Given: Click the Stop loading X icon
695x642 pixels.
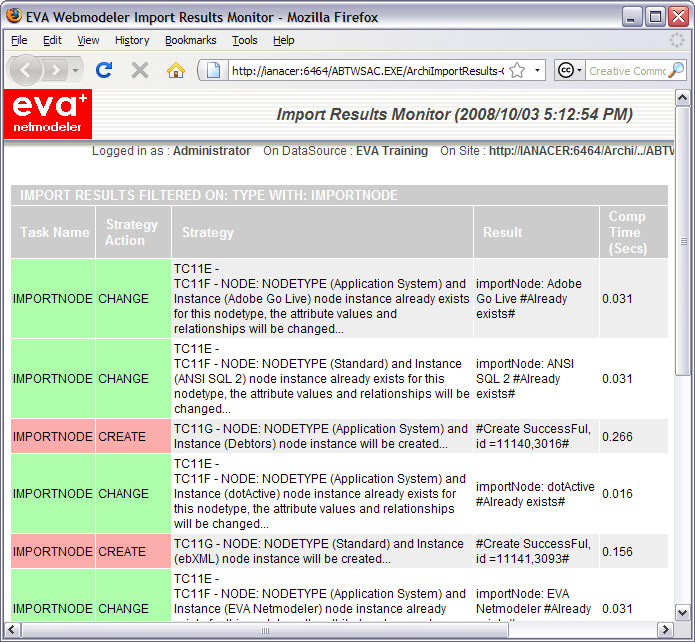Looking at the screenshot, I should point(140,70).
